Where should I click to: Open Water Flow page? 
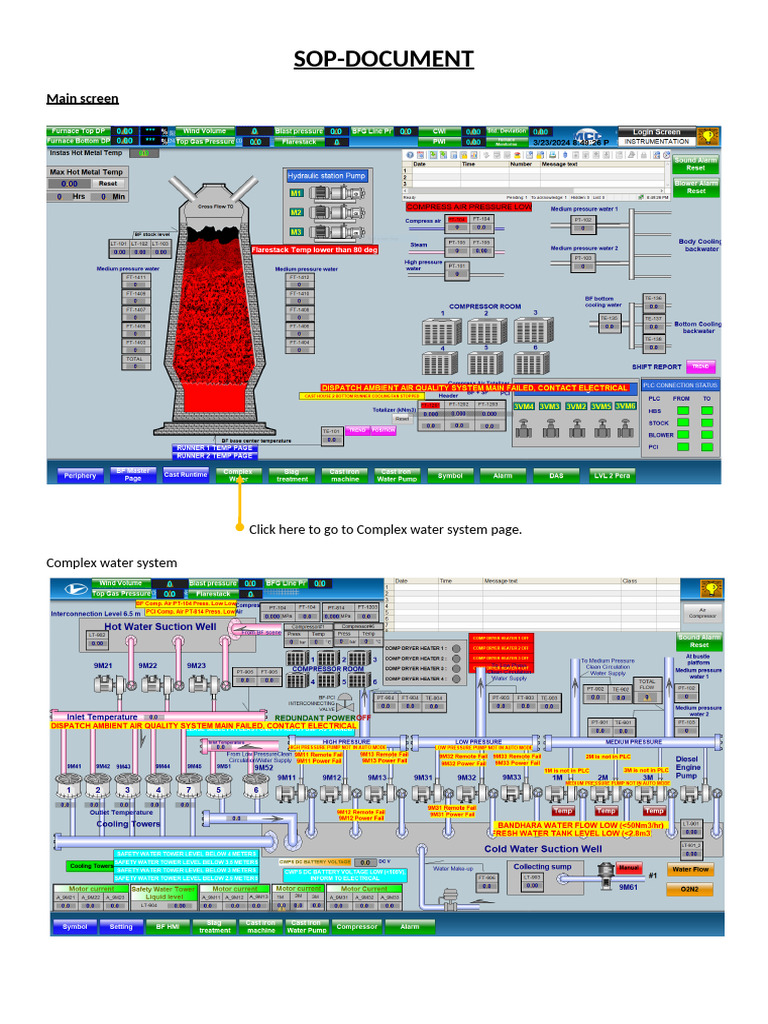(x=690, y=869)
